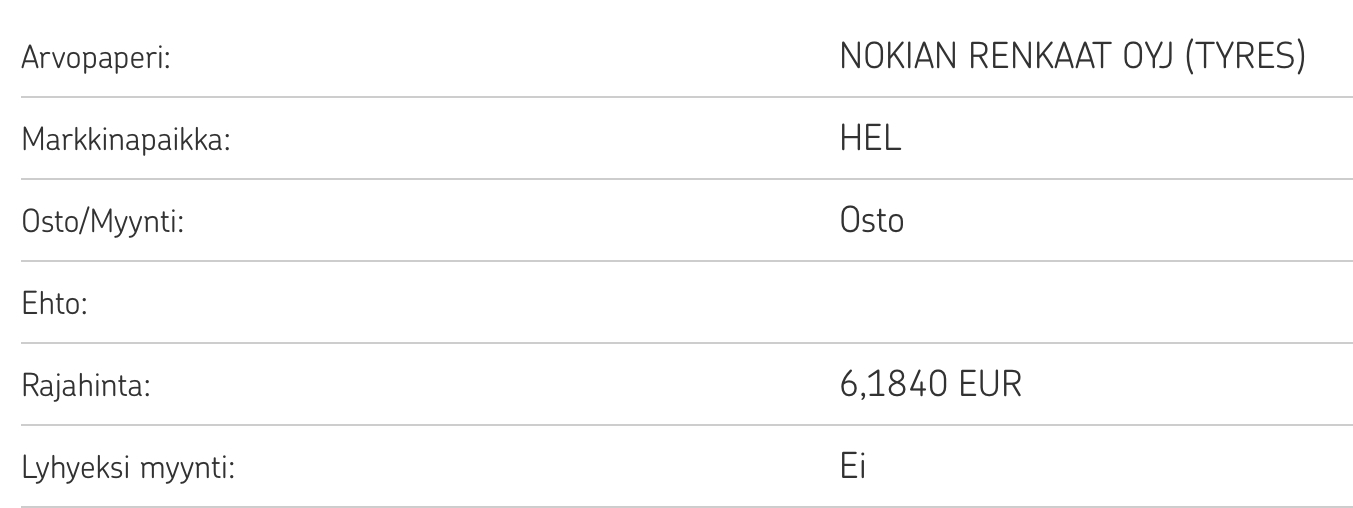Image resolution: width=1353 pixels, height=508 pixels.
Task: Click the word "NOKIAN" in security name
Action: click(896, 57)
